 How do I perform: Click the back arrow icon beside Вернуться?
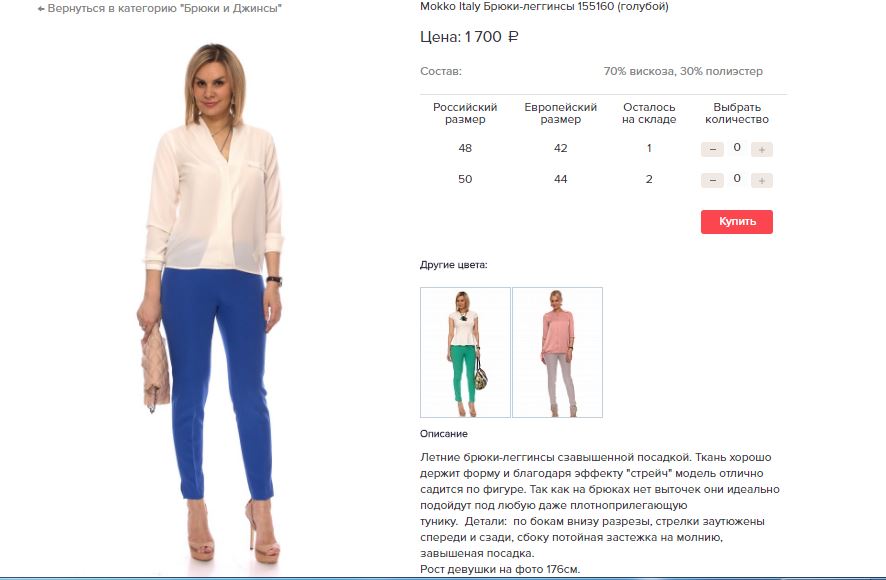click(41, 9)
